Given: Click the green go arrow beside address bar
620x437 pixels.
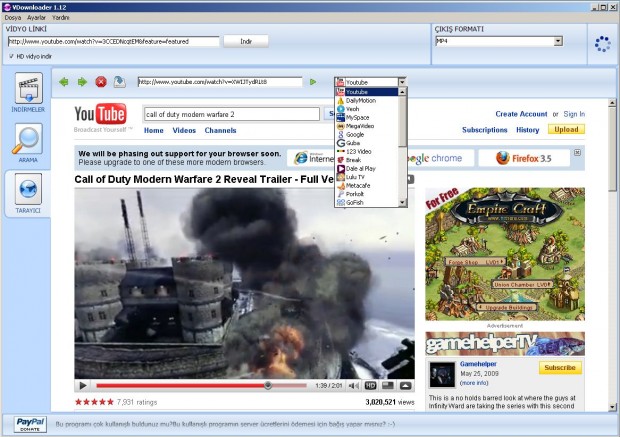Looking at the screenshot, I should point(313,82).
